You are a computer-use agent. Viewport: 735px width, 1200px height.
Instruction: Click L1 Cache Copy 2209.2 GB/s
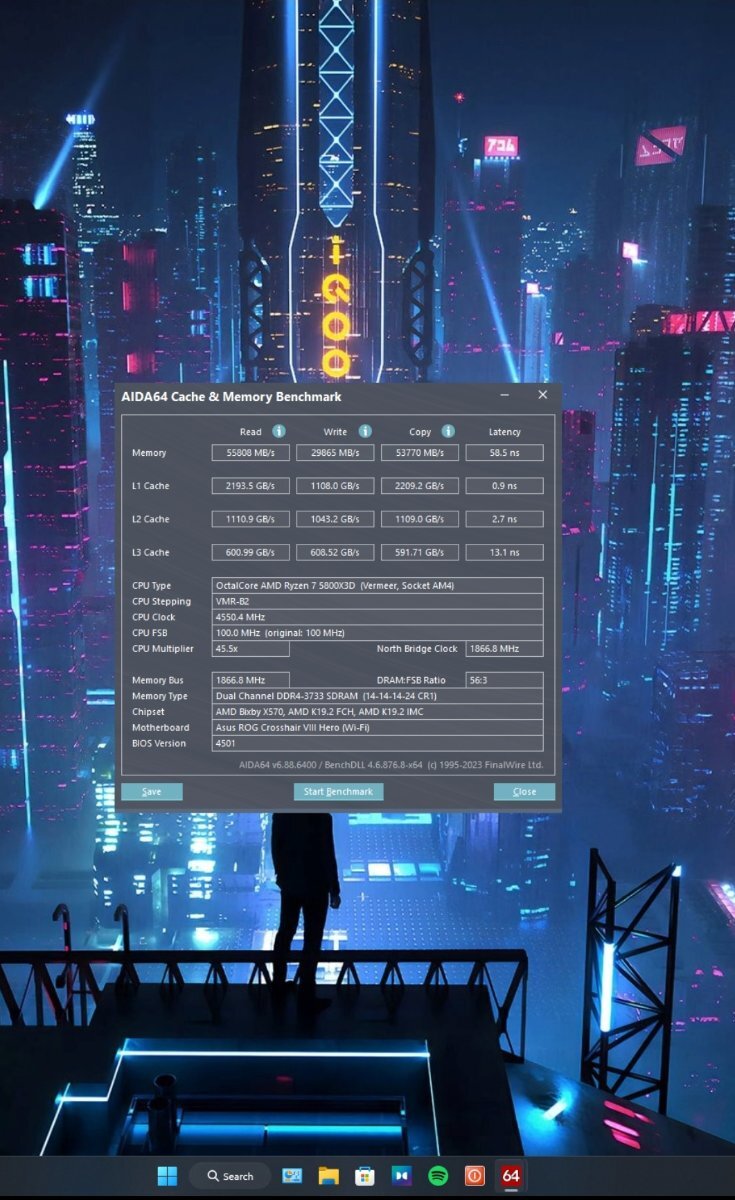420,486
